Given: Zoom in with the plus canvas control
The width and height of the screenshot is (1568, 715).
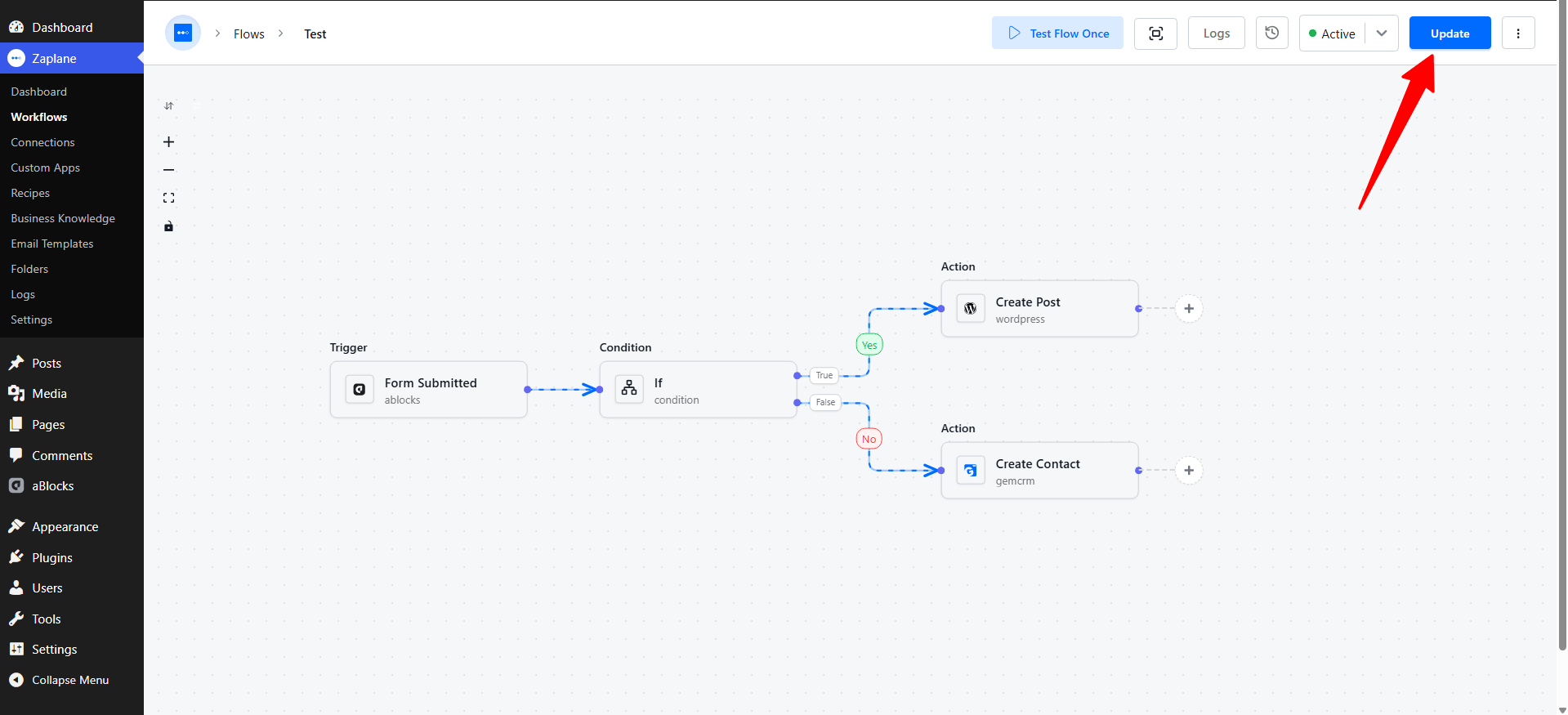Looking at the screenshot, I should (169, 142).
